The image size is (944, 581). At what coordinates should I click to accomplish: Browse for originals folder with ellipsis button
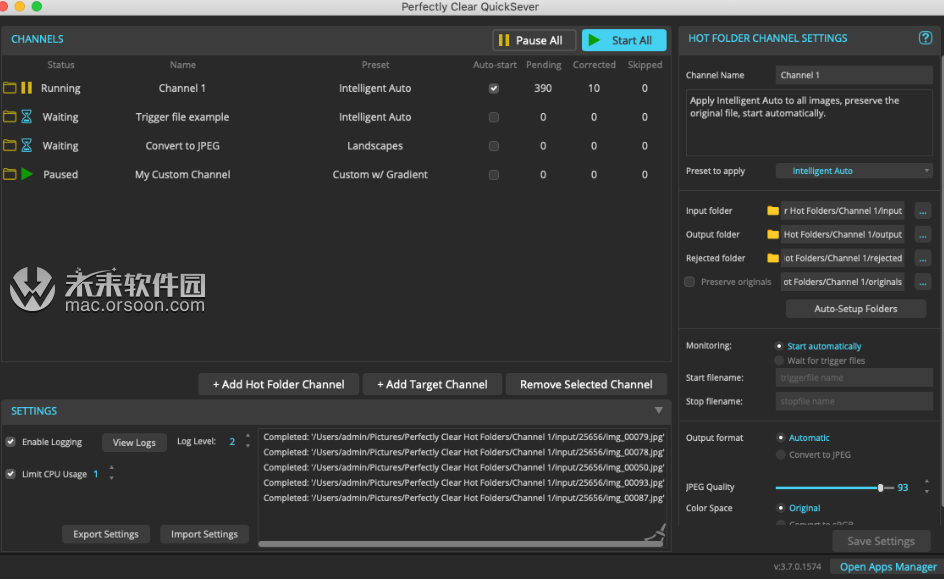coord(922,282)
